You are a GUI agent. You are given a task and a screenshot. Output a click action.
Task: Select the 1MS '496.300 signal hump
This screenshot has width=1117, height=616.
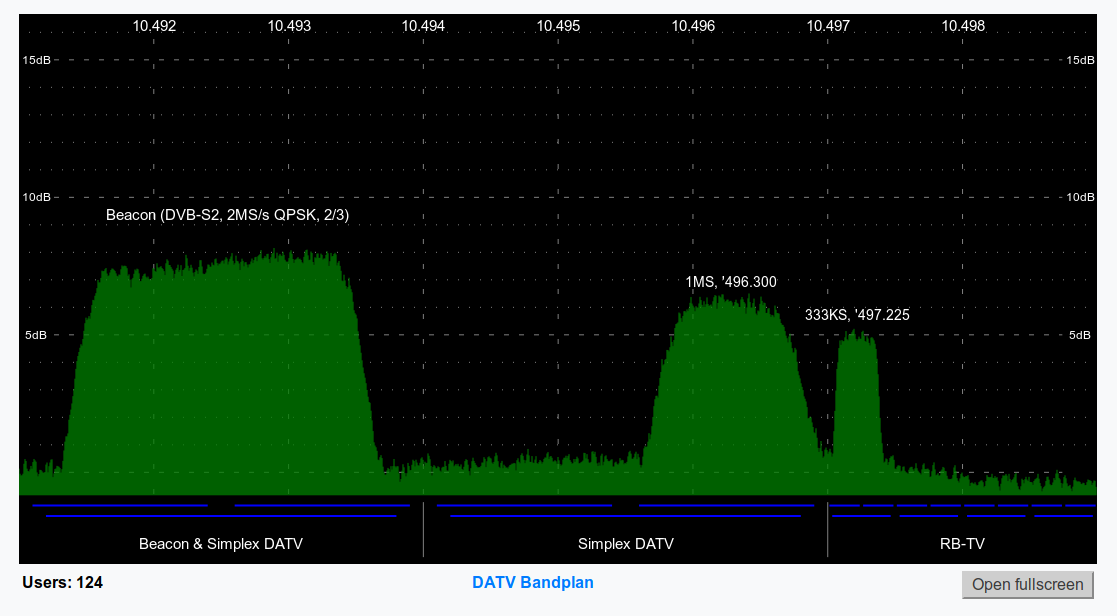coord(732,392)
